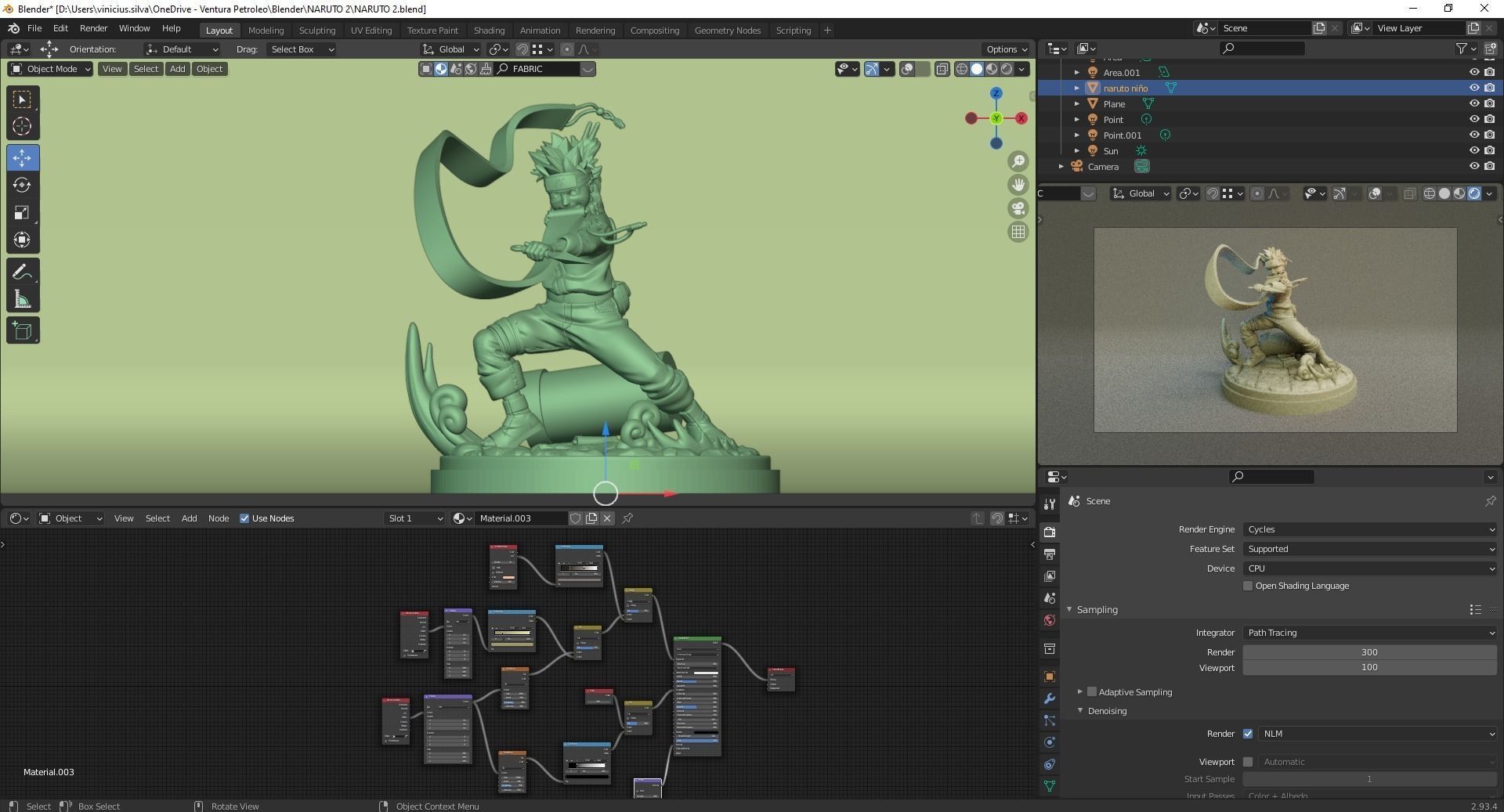Open the Slot 1 selector button
This screenshot has width=1504, height=812.
tap(415, 518)
